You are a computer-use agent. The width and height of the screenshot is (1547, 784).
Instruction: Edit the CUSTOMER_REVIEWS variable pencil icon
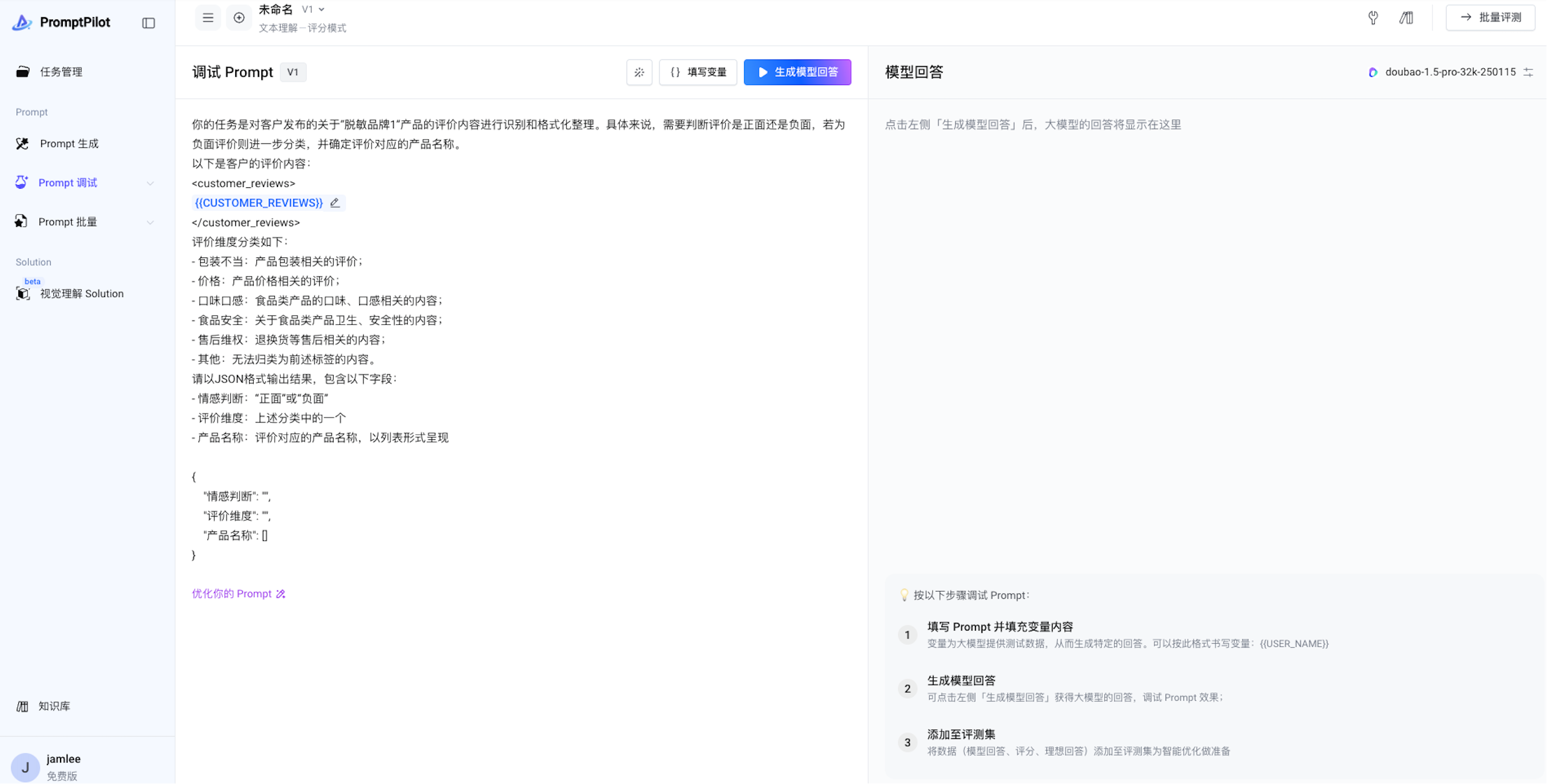point(335,203)
